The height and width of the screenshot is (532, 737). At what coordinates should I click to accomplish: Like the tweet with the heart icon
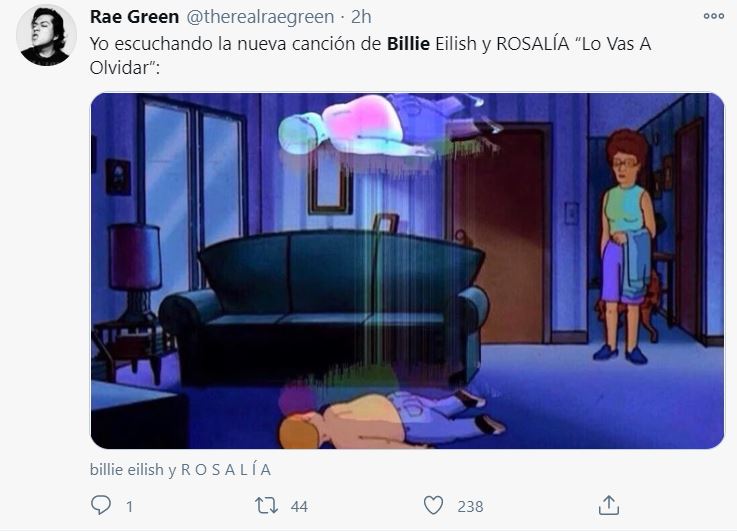coord(433,506)
